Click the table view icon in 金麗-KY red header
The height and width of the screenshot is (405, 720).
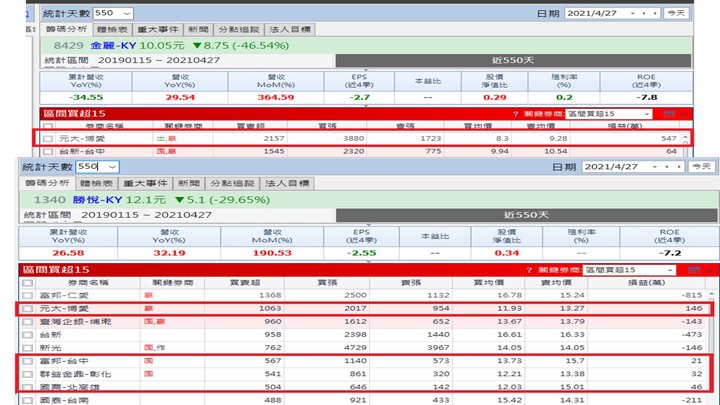669,114
